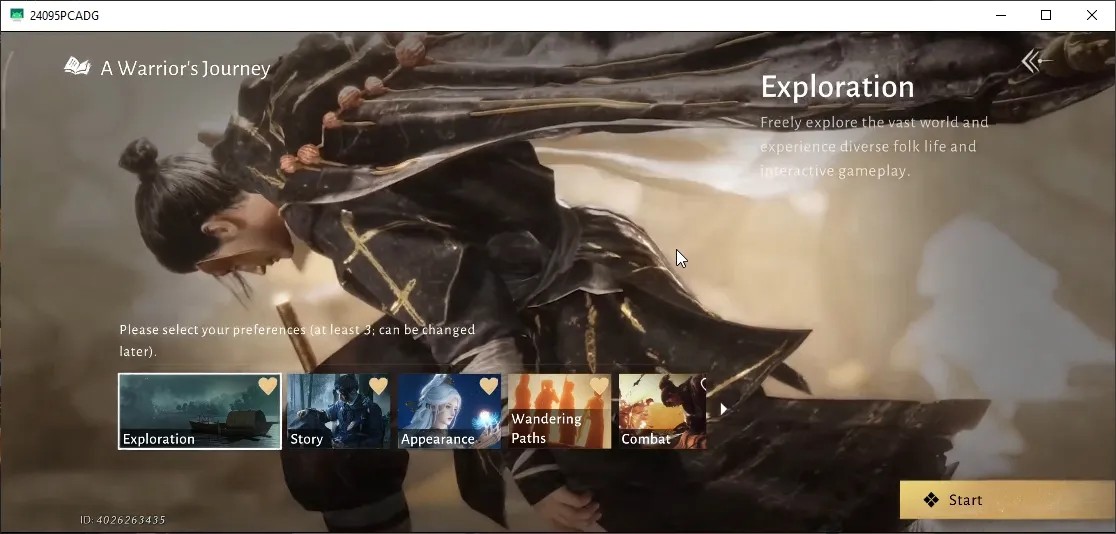Screen dimensions: 1116x534
Task: Start the journey with the Start button
Action: pos(1007,500)
